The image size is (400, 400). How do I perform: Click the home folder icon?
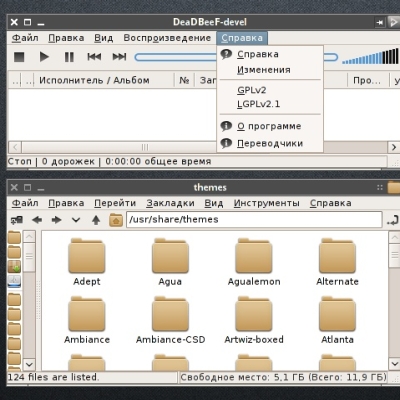(x=116, y=220)
